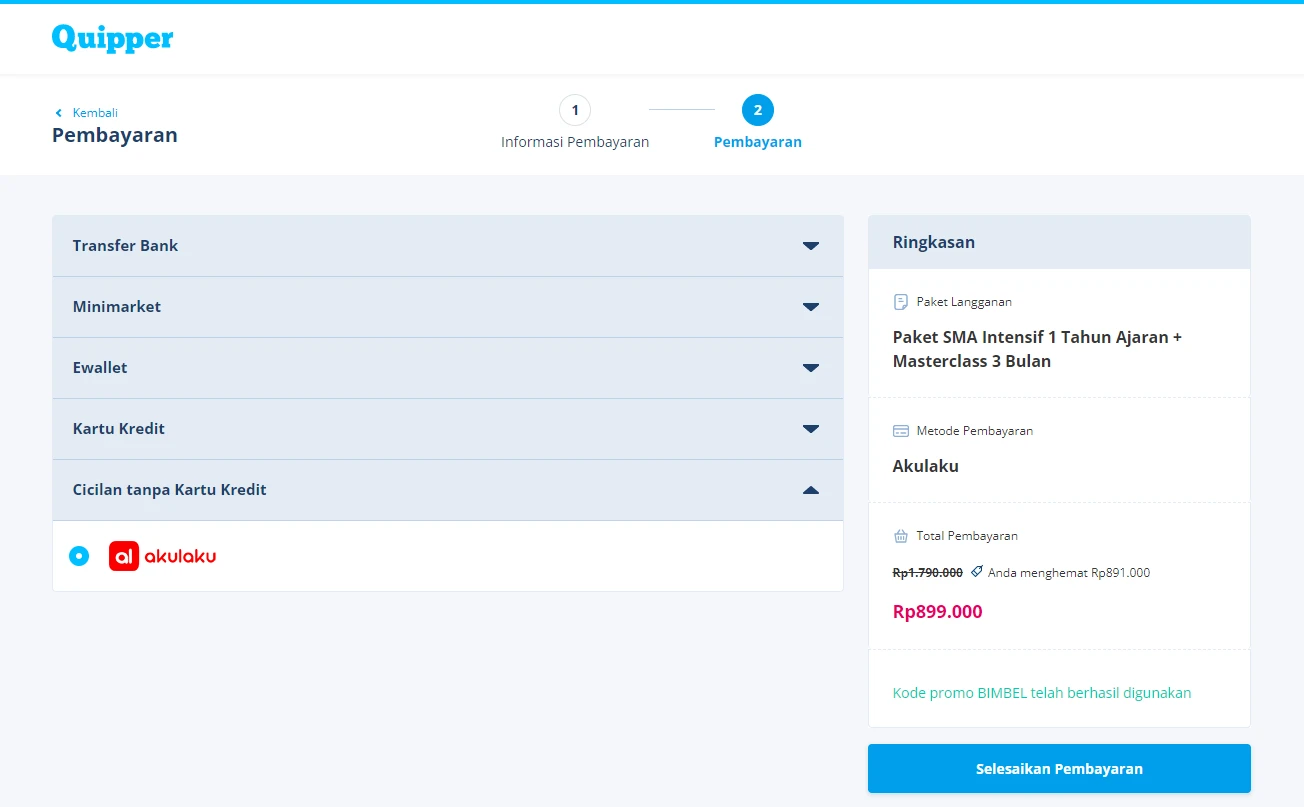Click the Kembali link
1304x807 pixels.
94,113
